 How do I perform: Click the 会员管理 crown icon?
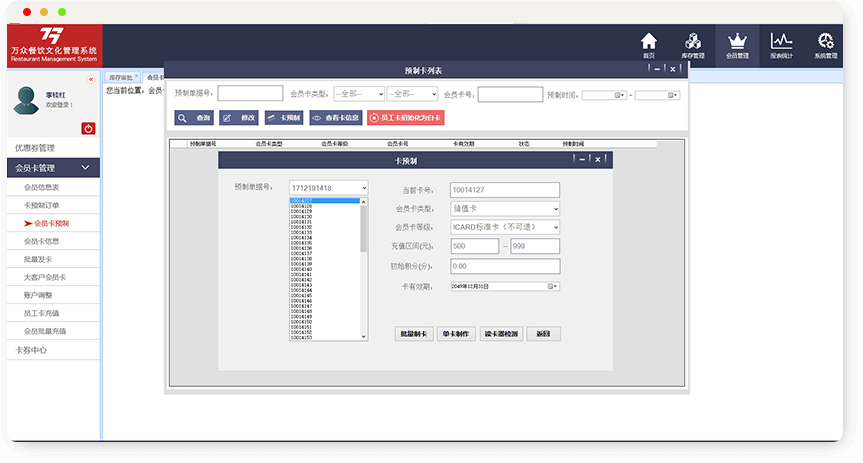pyautogui.click(x=737, y=45)
